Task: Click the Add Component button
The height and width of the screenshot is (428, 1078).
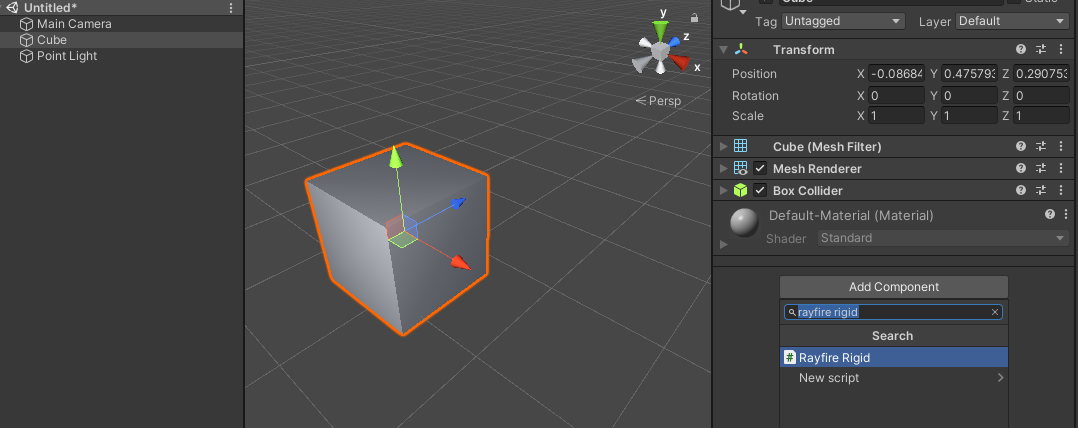Action: point(894,287)
